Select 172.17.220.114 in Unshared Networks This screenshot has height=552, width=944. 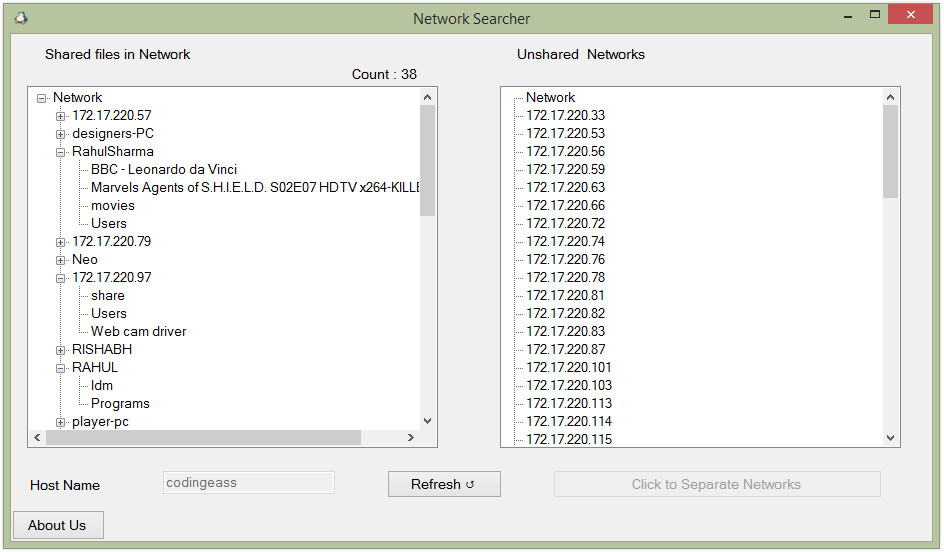click(x=569, y=421)
